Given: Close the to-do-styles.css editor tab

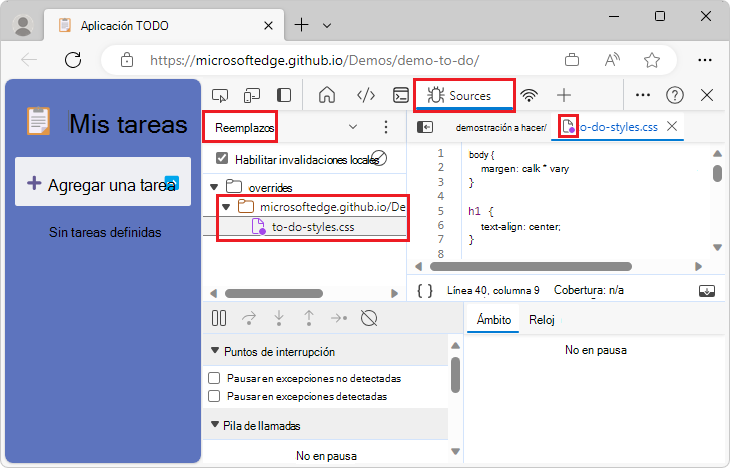Looking at the screenshot, I should pyautogui.click(x=672, y=126).
